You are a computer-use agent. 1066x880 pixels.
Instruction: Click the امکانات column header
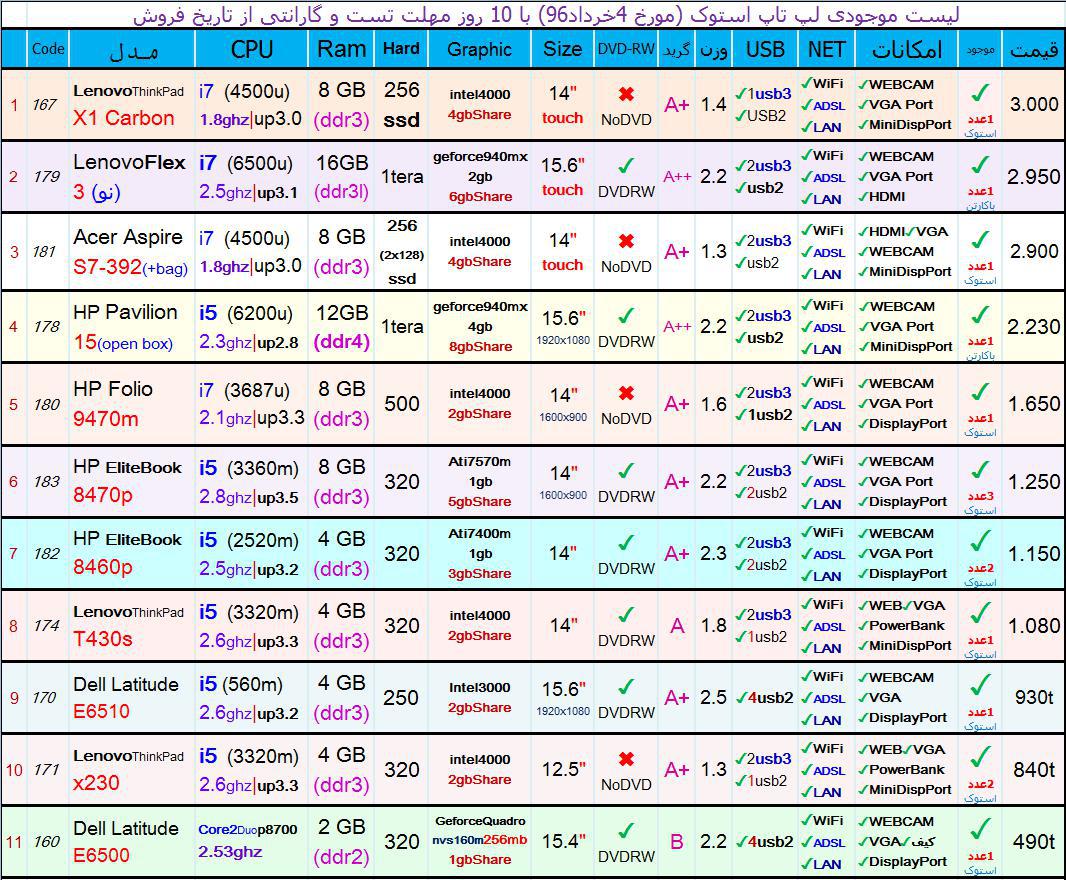907,49
